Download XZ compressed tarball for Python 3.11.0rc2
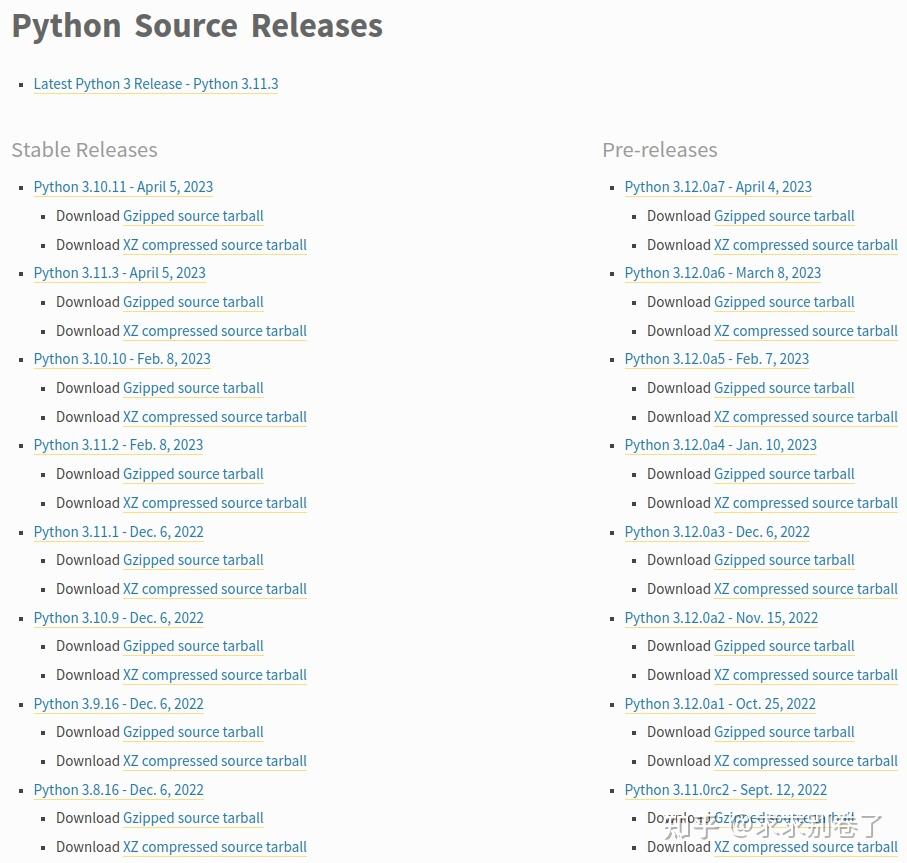 click(x=805, y=847)
